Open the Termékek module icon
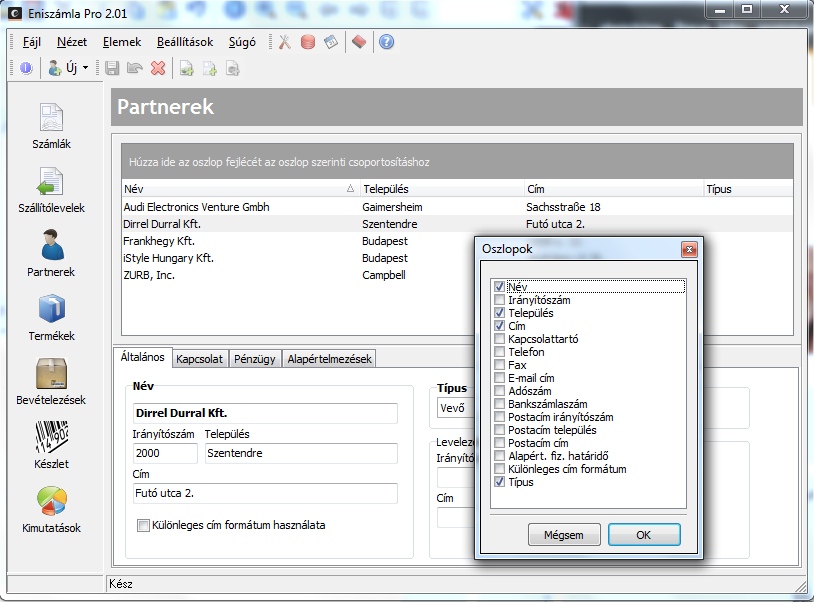The height and width of the screenshot is (602, 814). tap(51, 311)
